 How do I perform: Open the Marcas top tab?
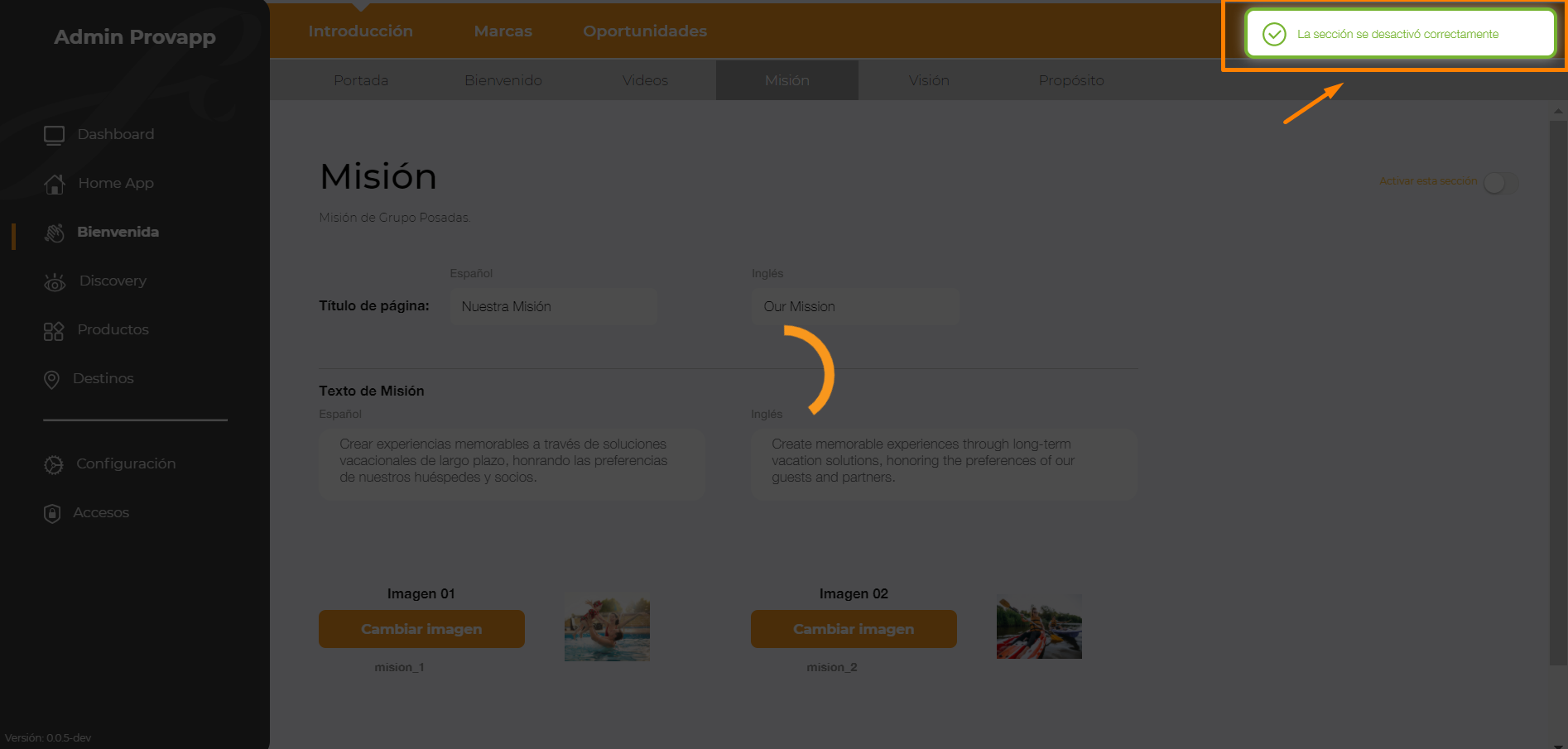click(x=503, y=31)
